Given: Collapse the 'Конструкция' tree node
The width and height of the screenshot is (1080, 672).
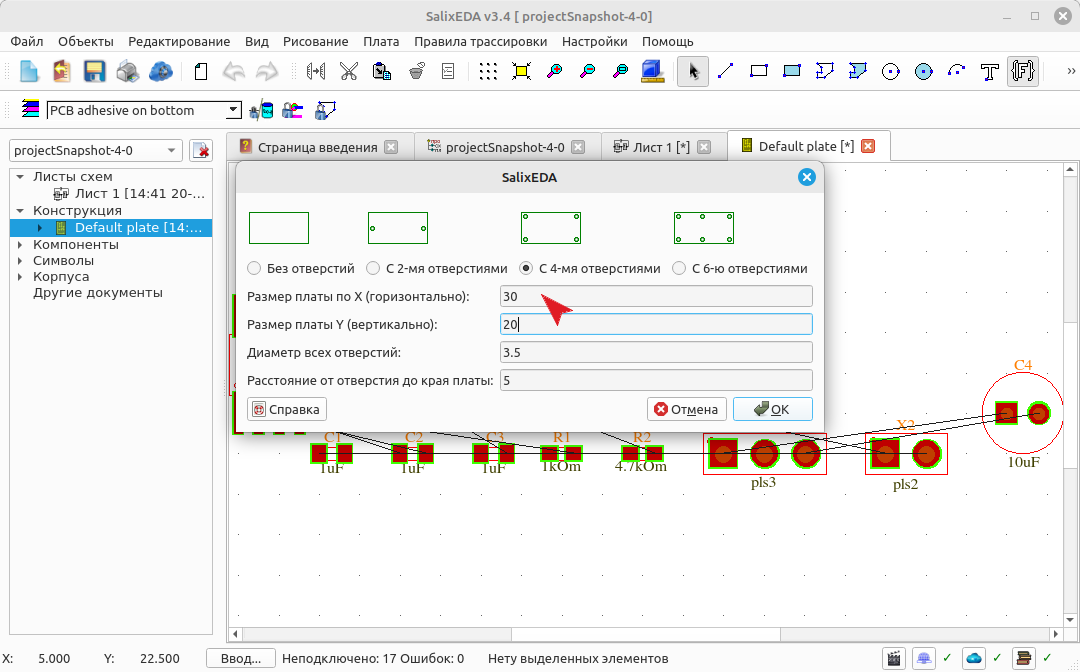Looking at the screenshot, I should click(x=20, y=211).
